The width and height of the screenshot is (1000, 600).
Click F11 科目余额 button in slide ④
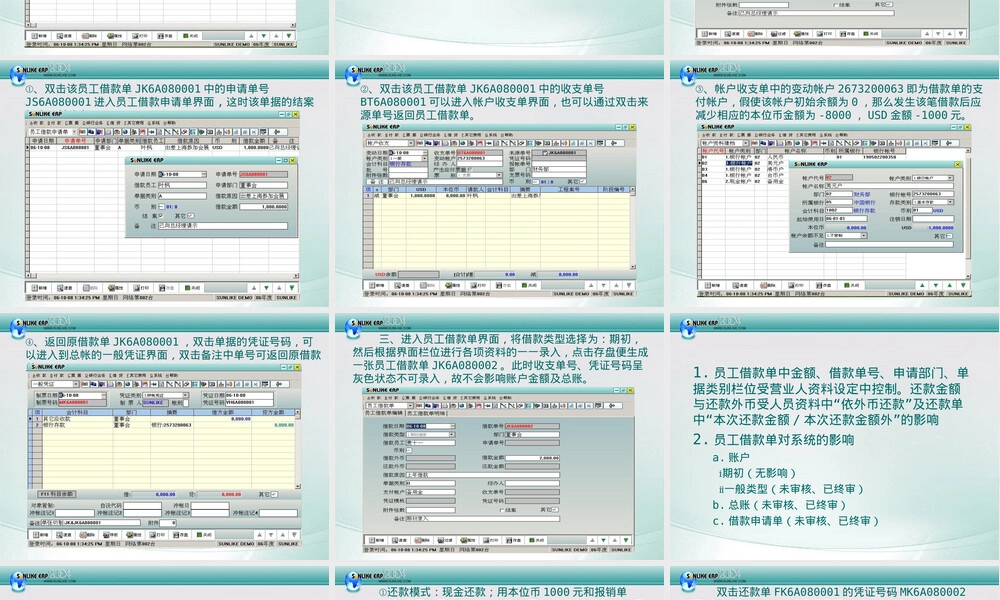[x=57, y=494]
